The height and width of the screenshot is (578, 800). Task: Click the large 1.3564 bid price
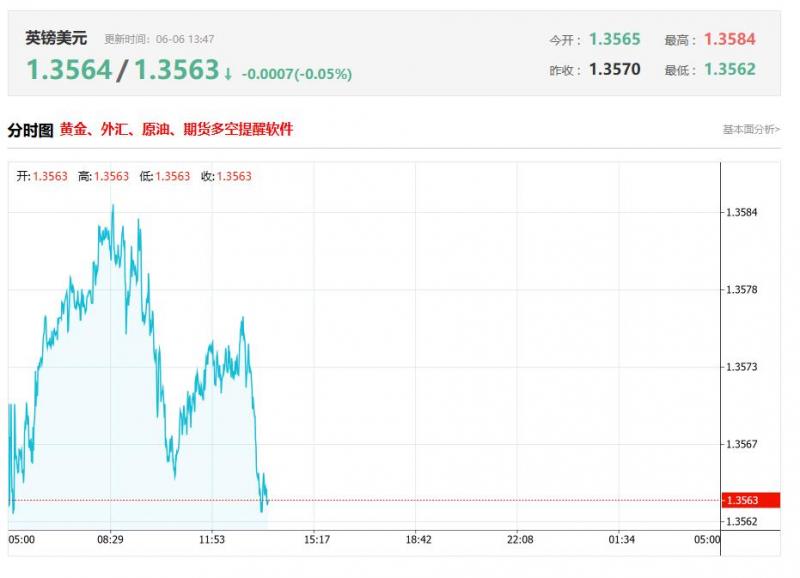pos(68,70)
